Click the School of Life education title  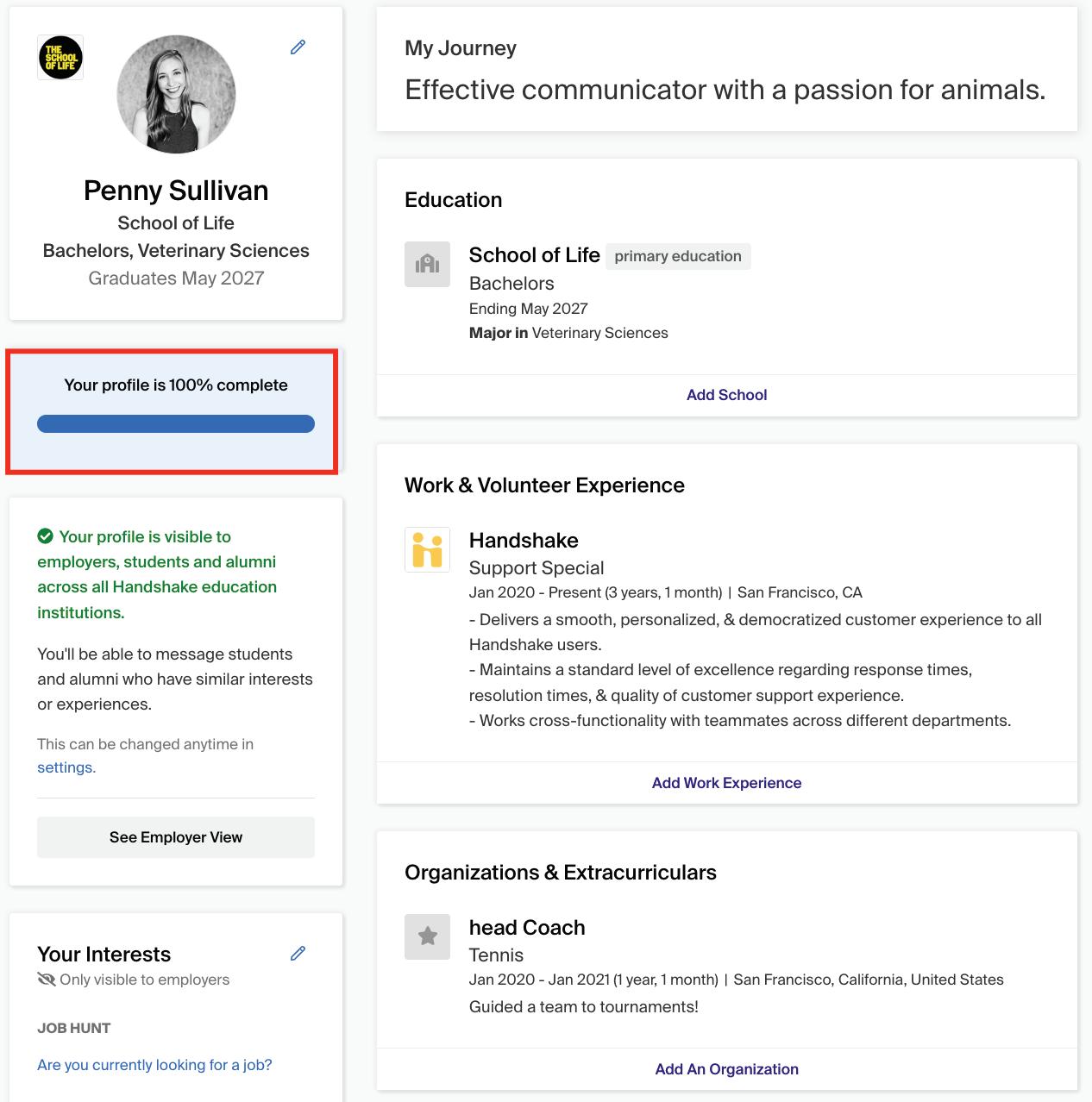point(534,255)
